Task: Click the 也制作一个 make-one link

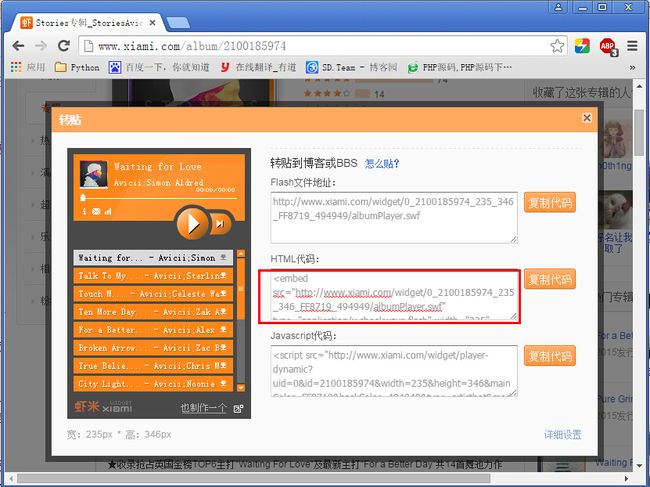Action: tap(203, 408)
